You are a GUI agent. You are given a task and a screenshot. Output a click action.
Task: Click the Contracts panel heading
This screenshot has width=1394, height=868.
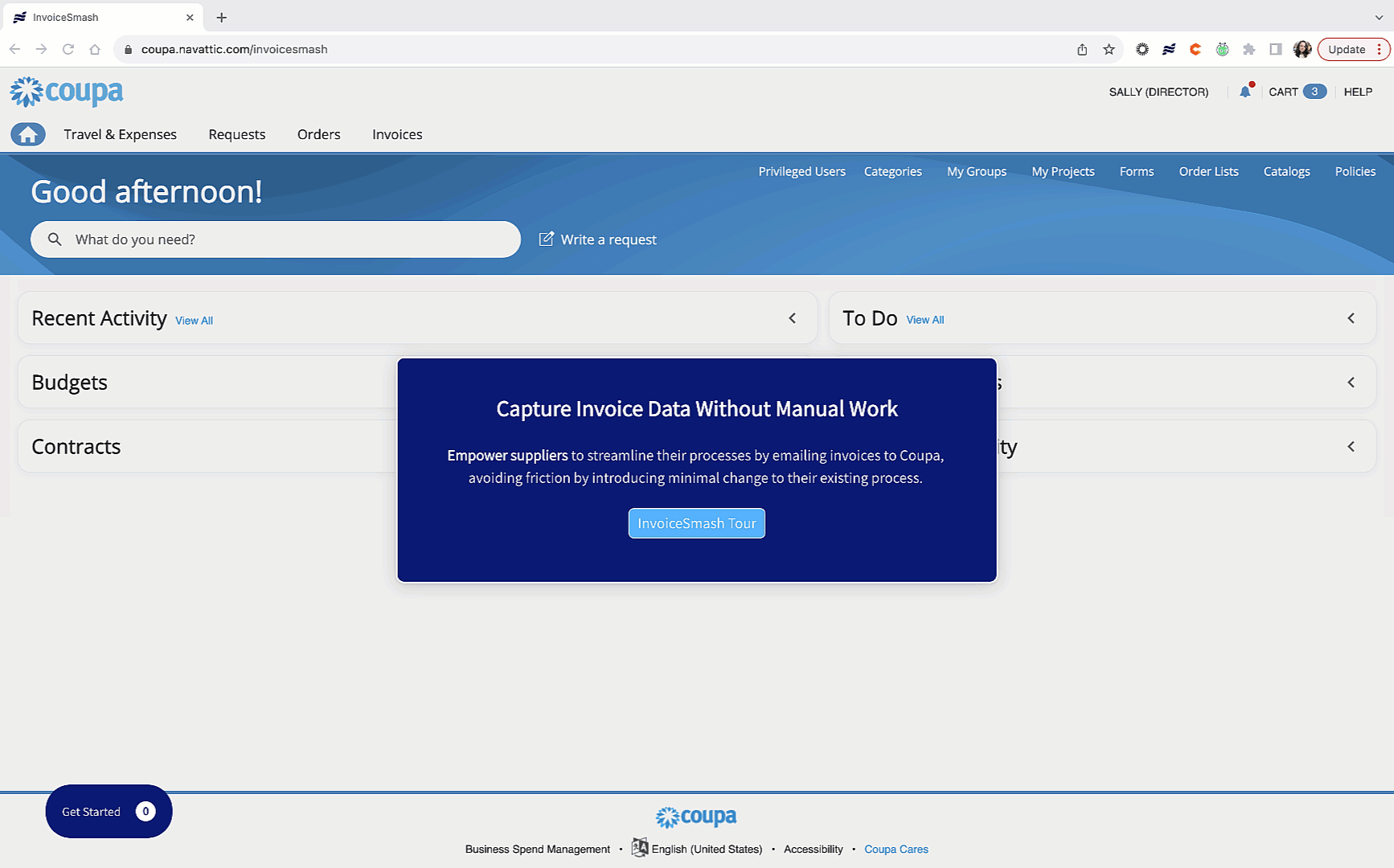pos(76,447)
